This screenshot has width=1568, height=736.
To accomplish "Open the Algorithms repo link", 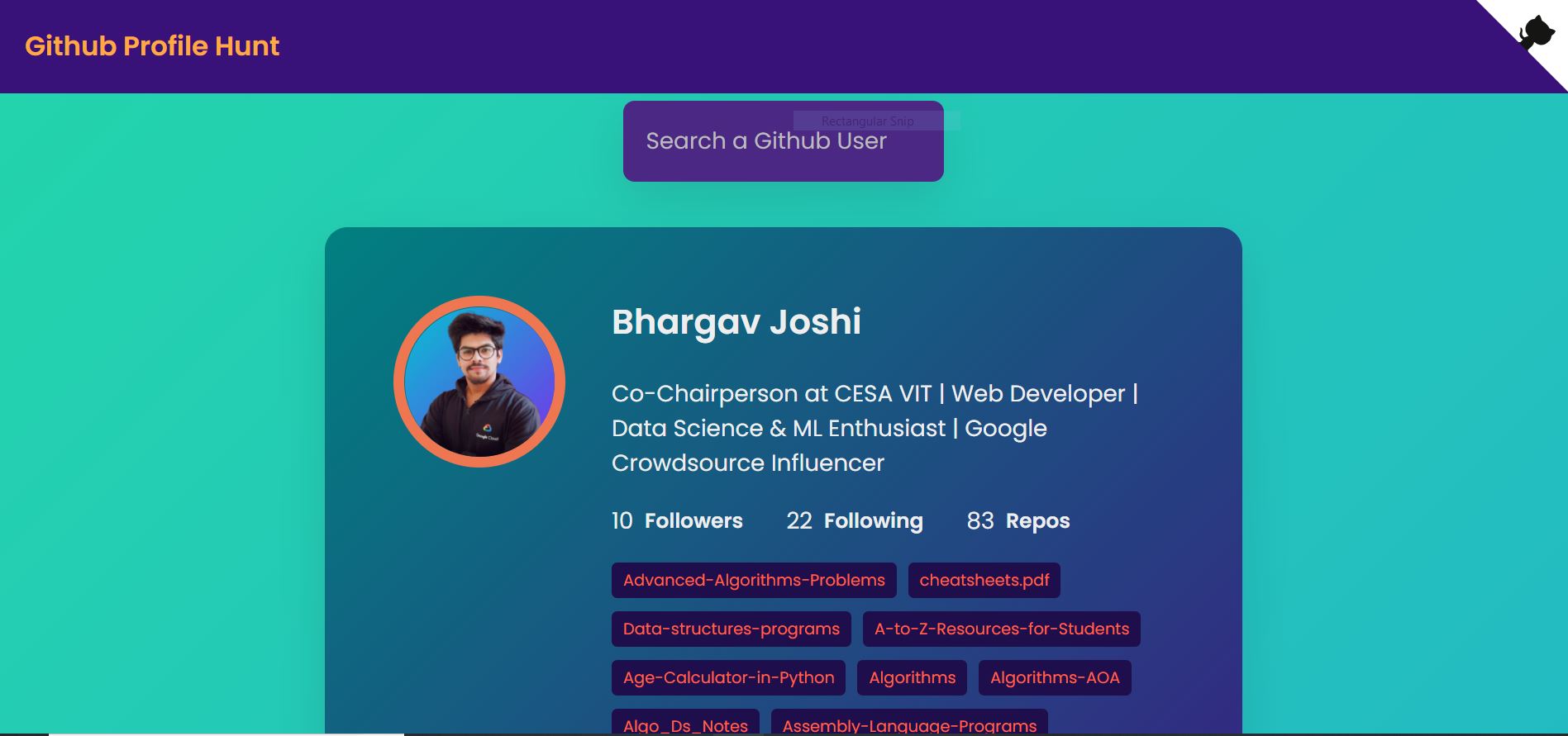I will pos(912,677).
